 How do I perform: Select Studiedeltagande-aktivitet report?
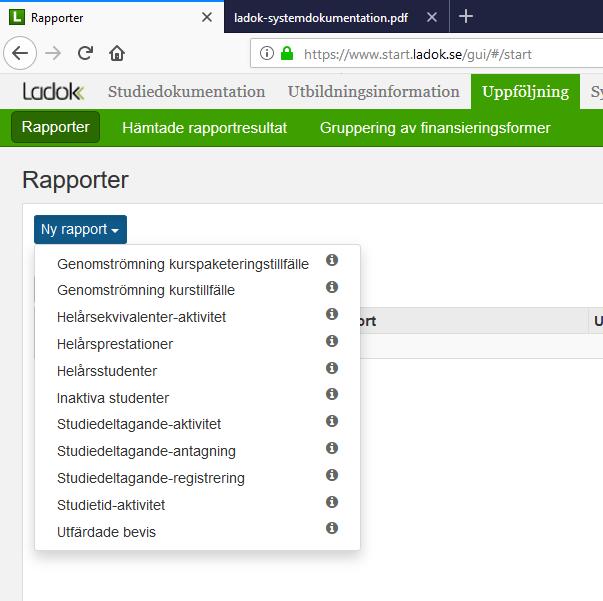click(x=139, y=424)
